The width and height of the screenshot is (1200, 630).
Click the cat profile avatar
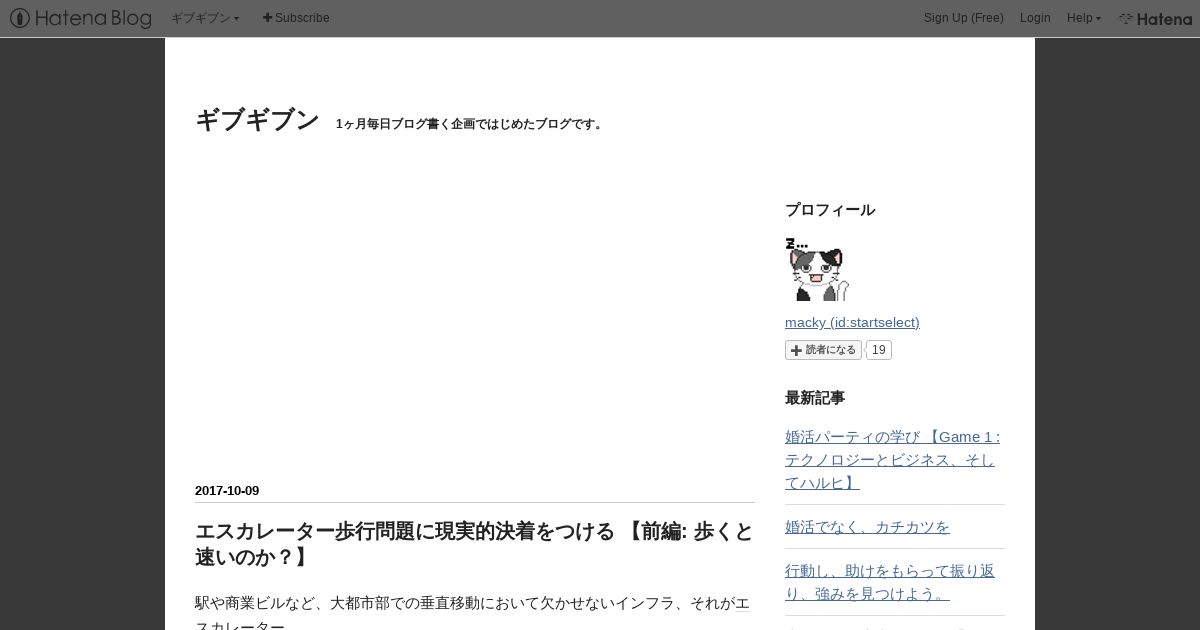pyautogui.click(x=817, y=270)
